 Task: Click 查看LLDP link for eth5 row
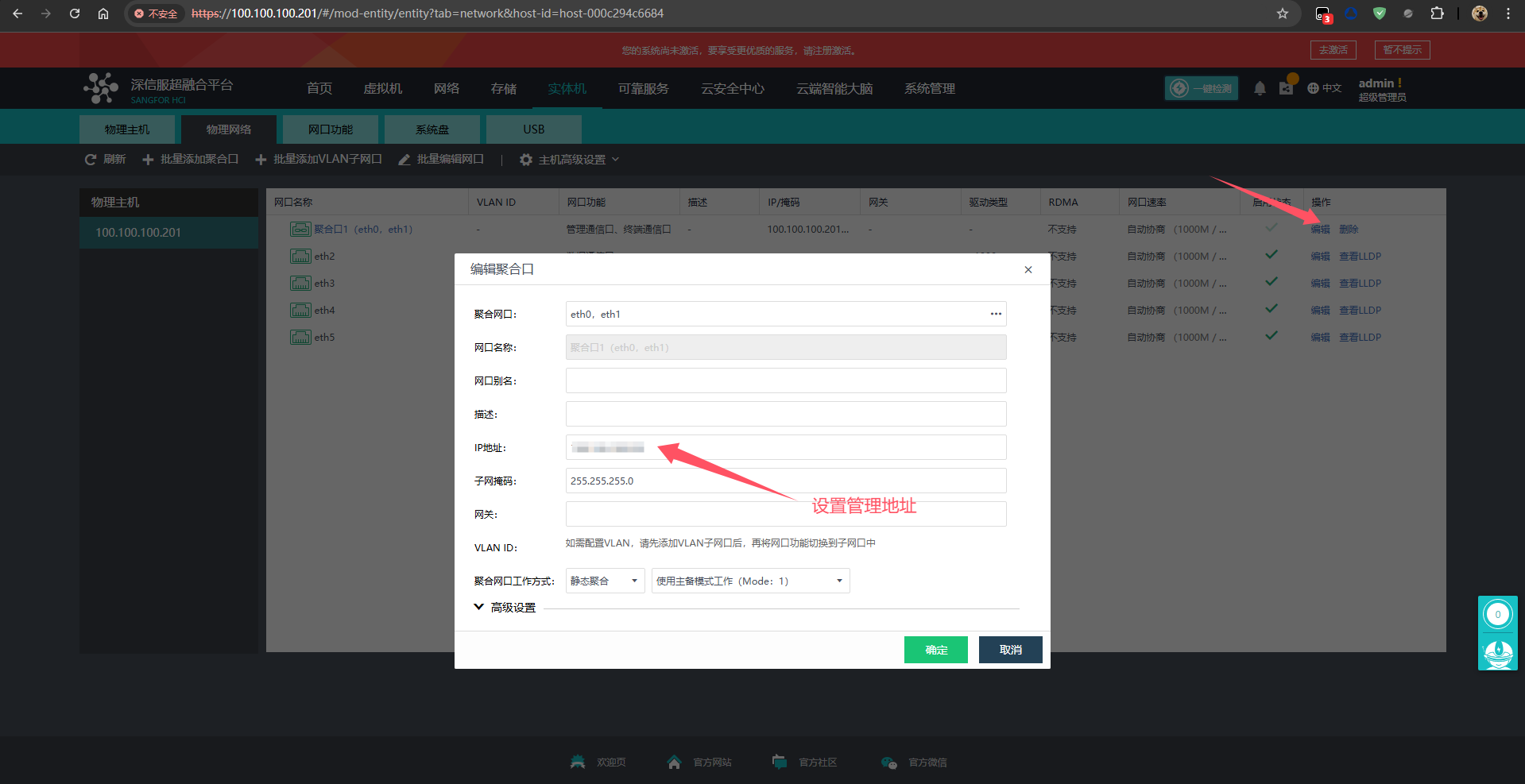[1360, 338]
